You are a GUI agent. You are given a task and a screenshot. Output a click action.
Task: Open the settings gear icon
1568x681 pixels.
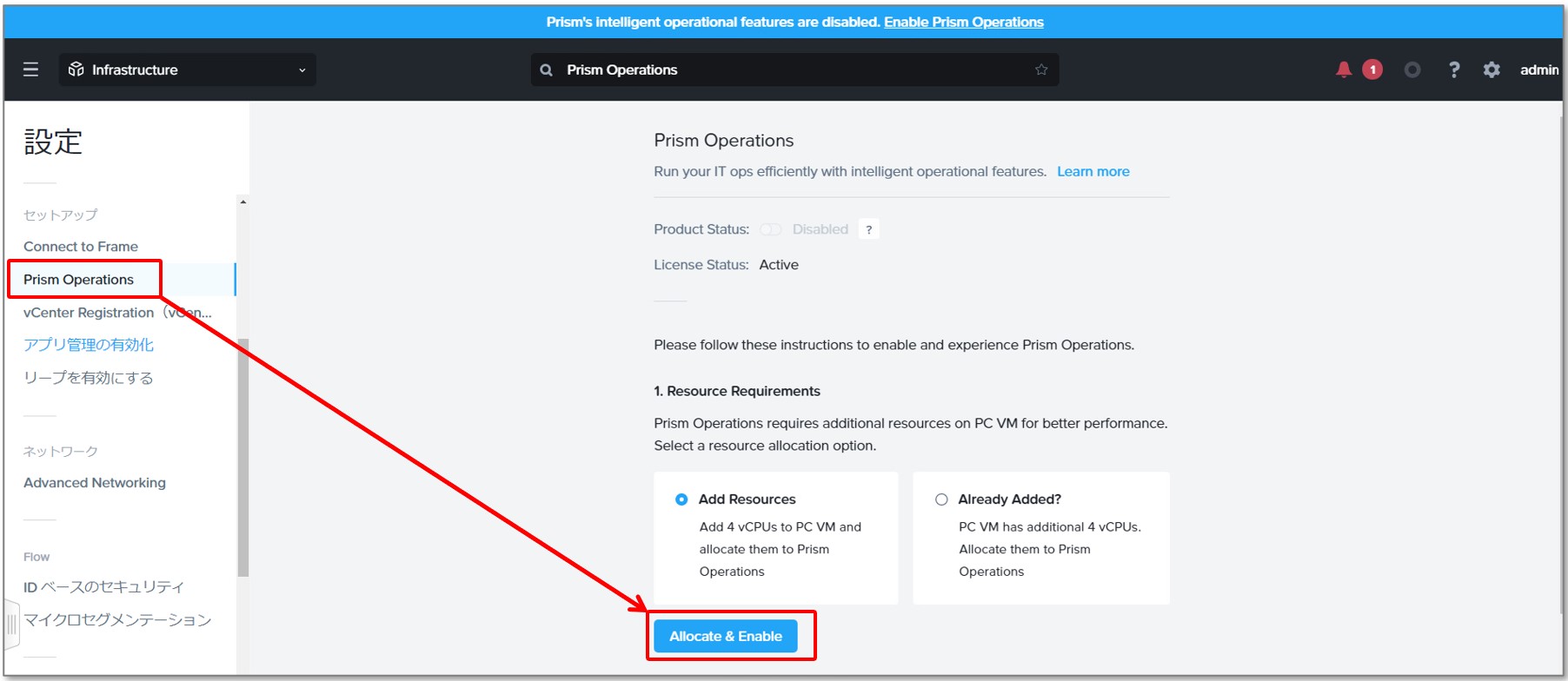(1492, 69)
